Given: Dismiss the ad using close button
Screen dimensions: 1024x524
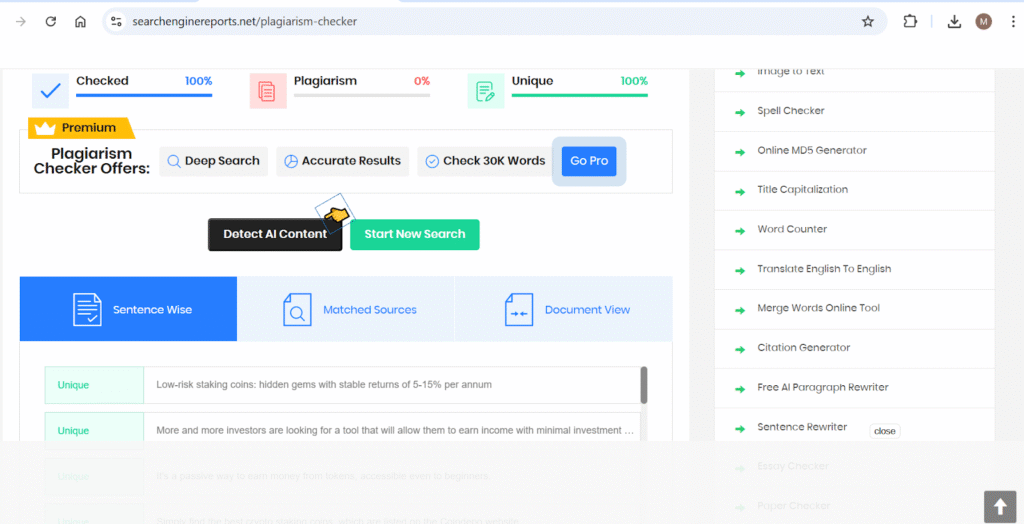Looking at the screenshot, I should point(884,431).
